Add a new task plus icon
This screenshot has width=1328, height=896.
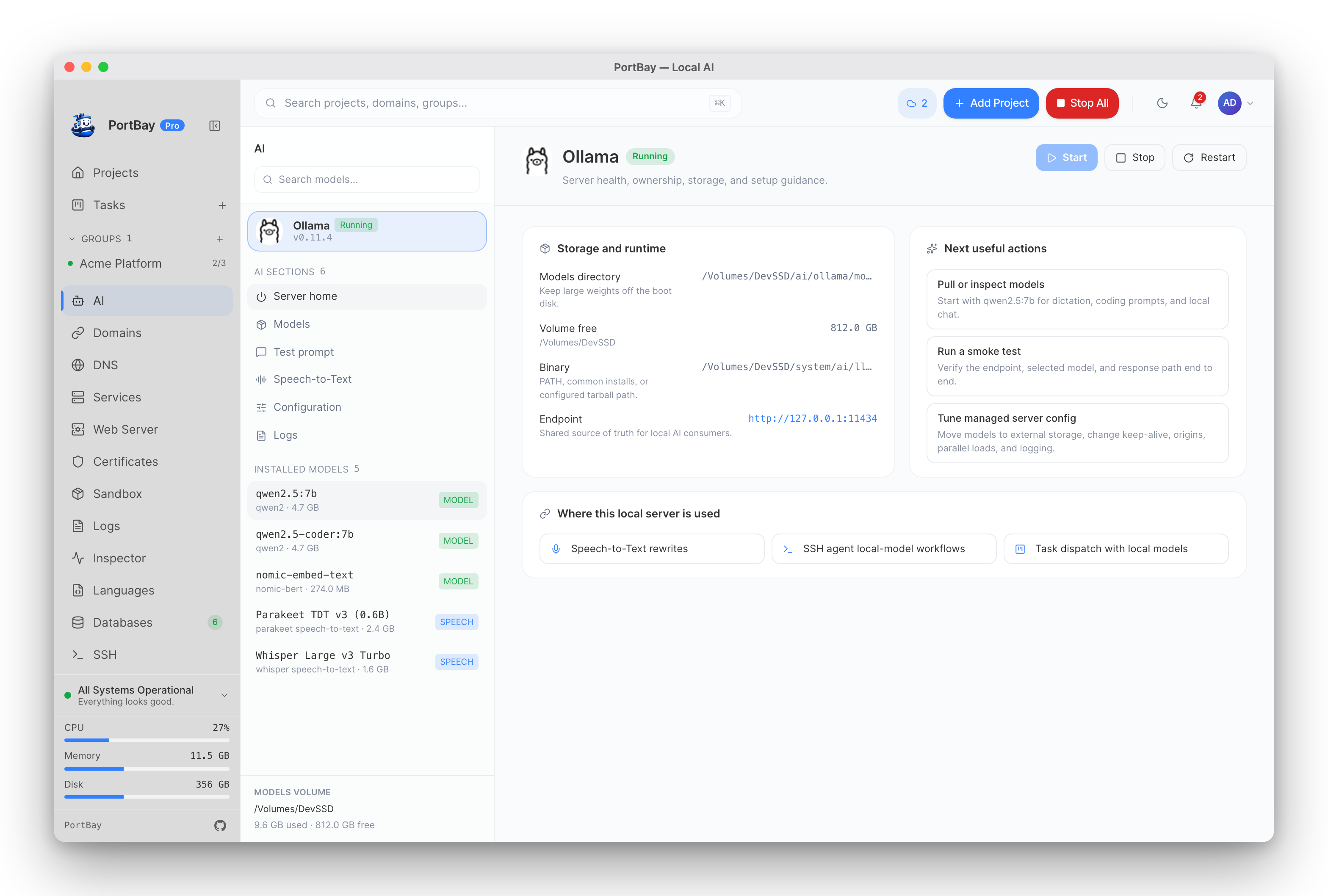click(x=222, y=205)
